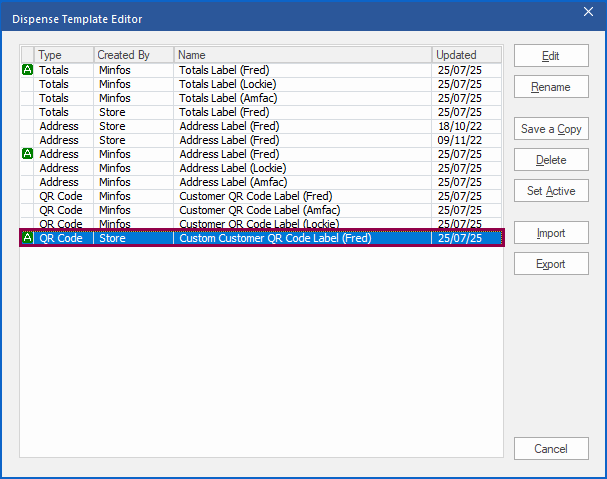607x479 pixels.
Task: Click active icon on Totals Label (Fred) Minfos row
Action: tap(27, 70)
